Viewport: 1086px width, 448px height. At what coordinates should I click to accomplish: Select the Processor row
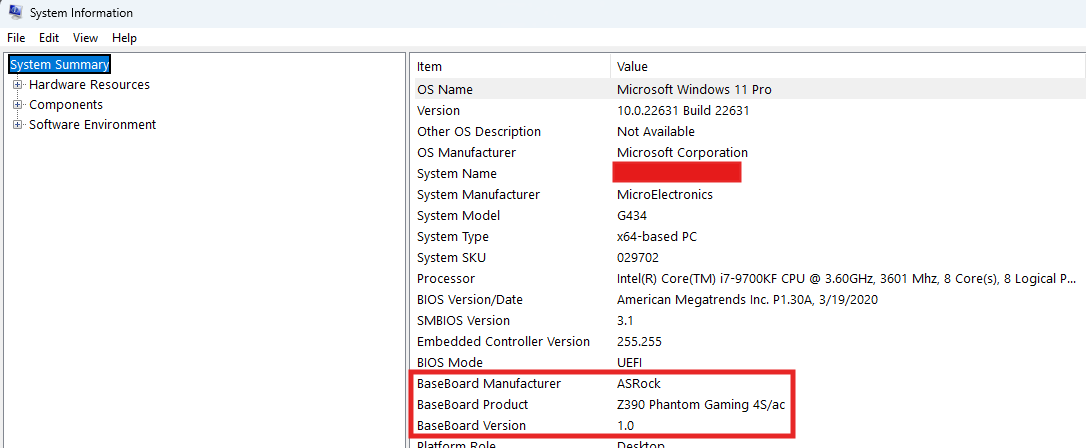click(446, 279)
